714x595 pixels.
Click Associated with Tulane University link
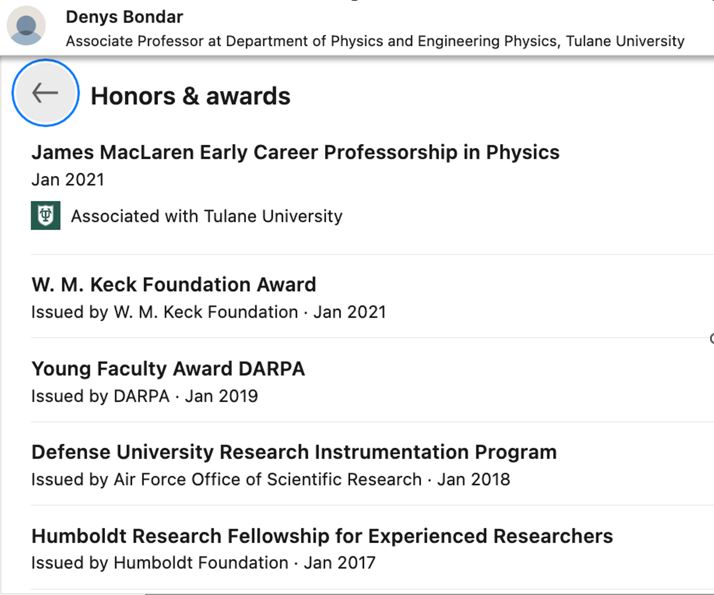(207, 216)
